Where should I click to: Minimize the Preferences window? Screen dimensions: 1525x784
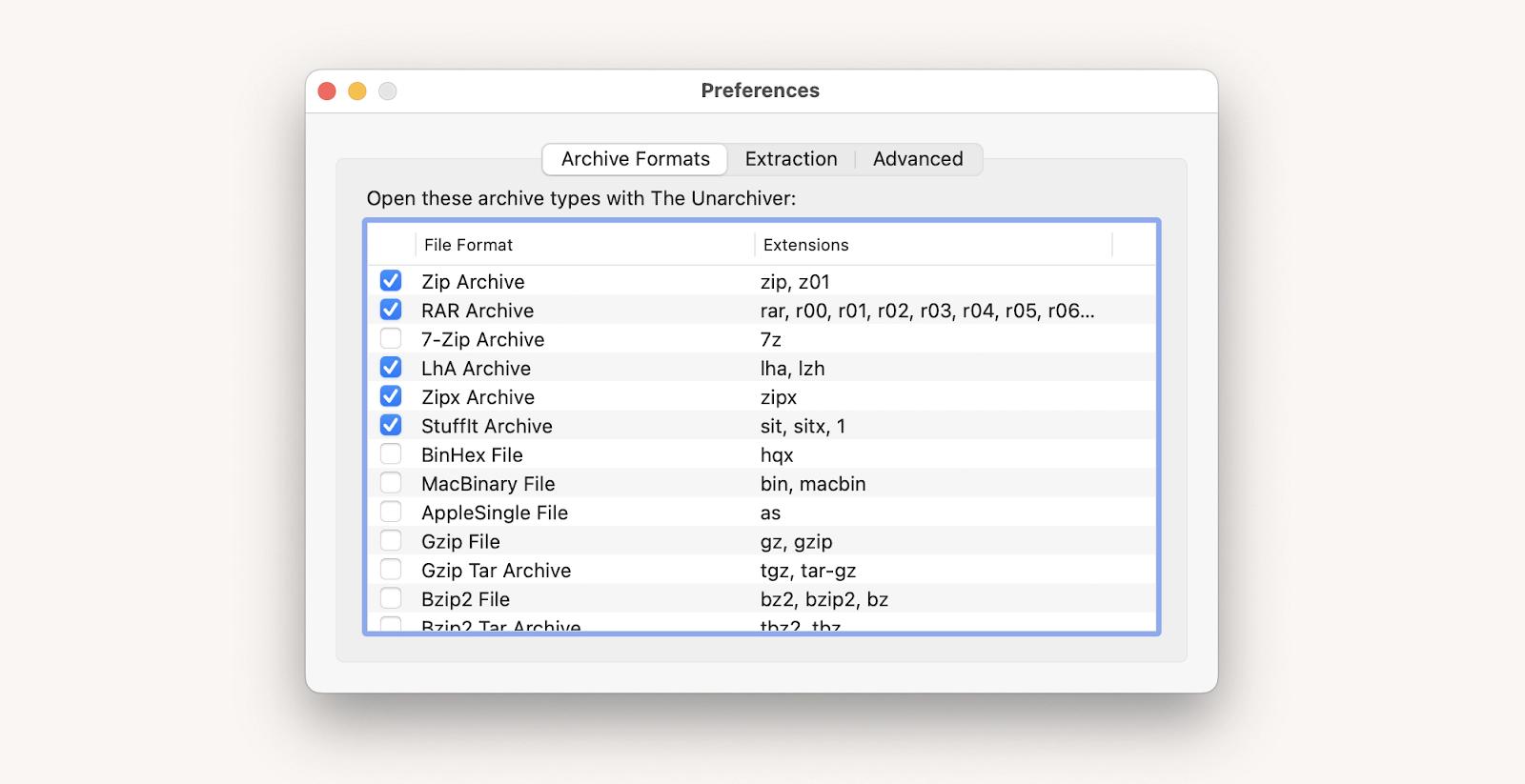tap(357, 91)
